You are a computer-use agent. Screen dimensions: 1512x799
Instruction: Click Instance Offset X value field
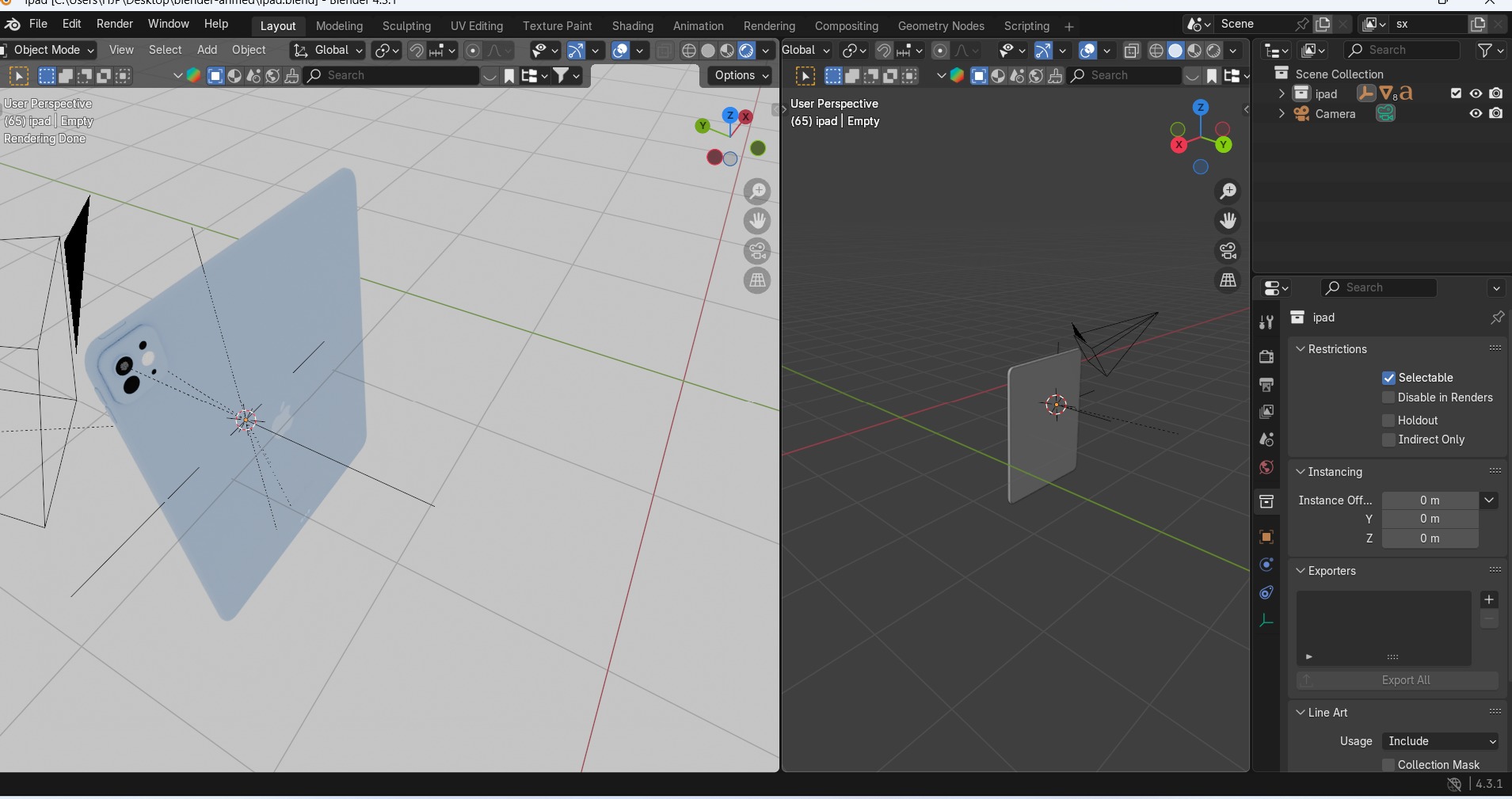click(x=1430, y=500)
